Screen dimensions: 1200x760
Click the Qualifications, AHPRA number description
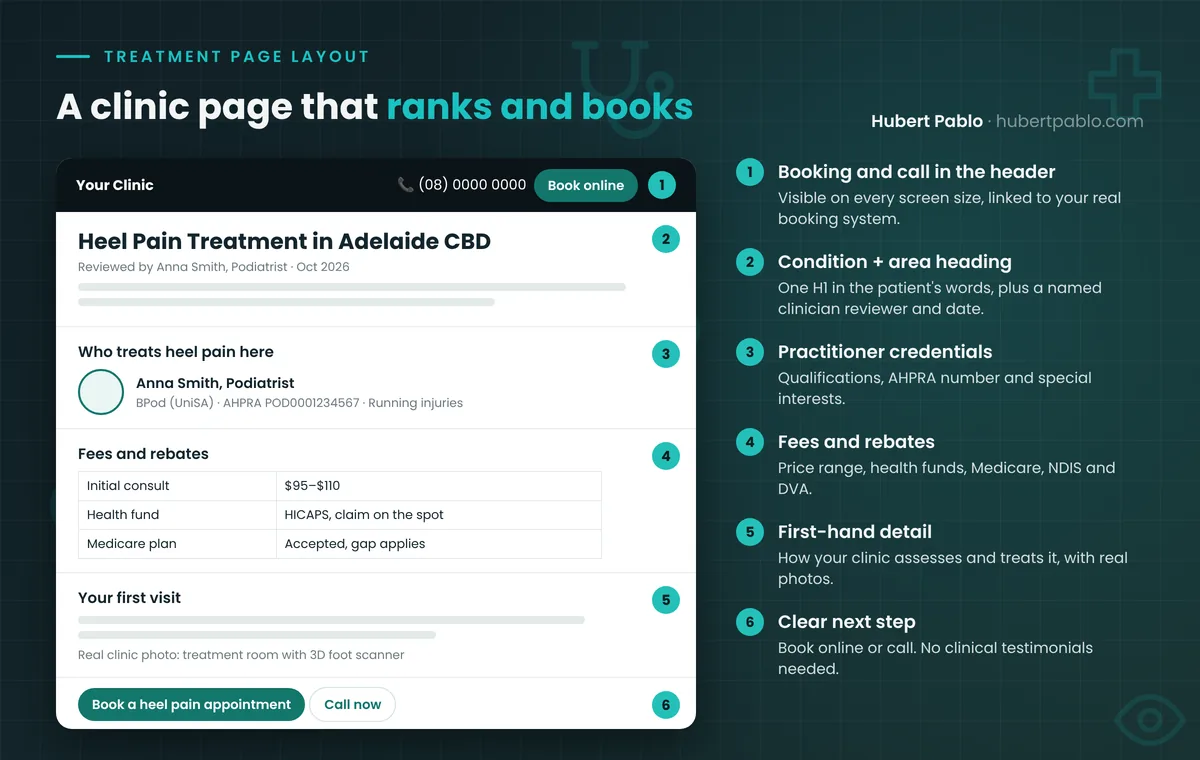pyautogui.click(x=935, y=388)
